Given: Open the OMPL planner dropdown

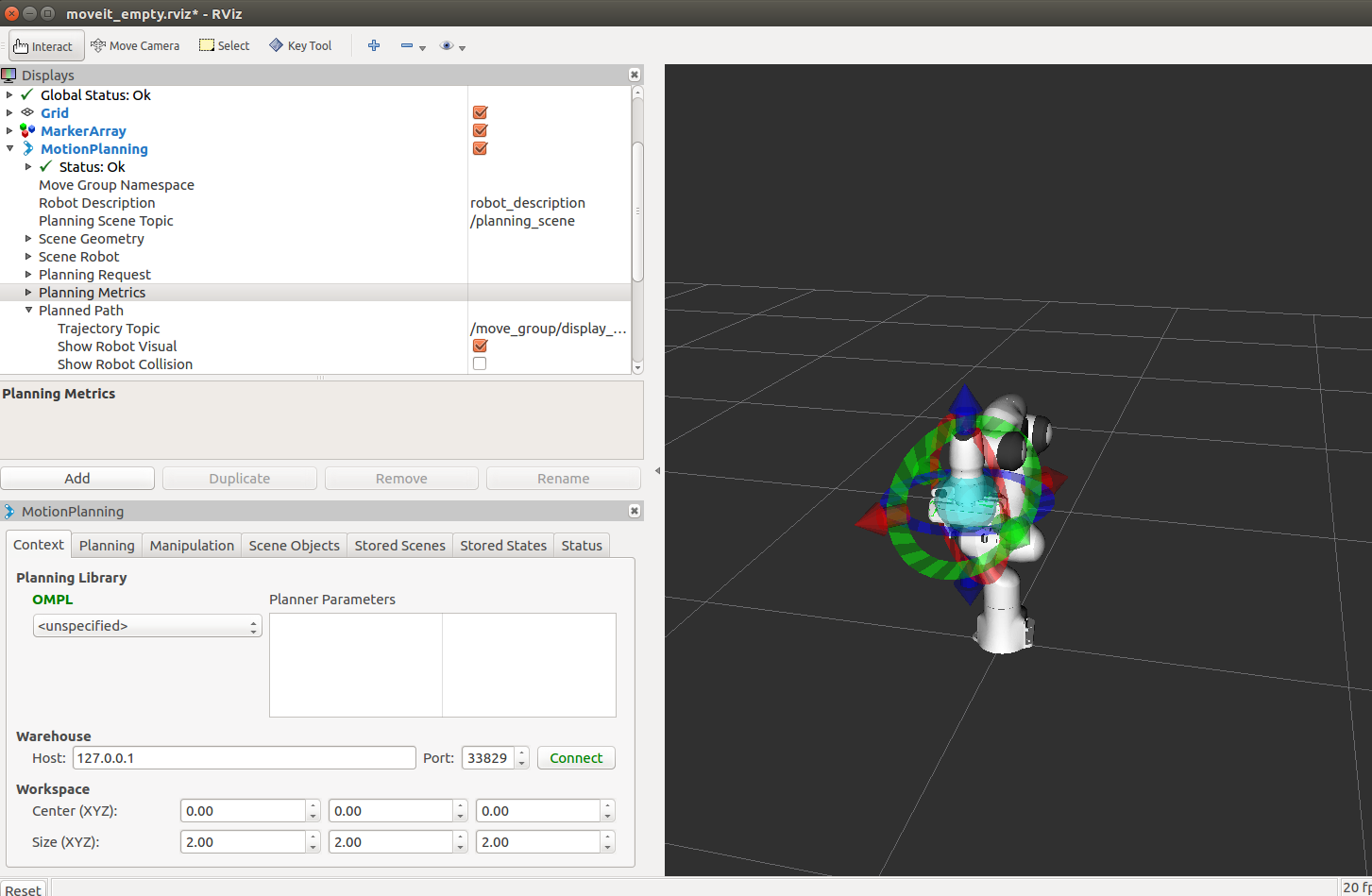Looking at the screenshot, I should pyautogui.click(x=147, y=626).
